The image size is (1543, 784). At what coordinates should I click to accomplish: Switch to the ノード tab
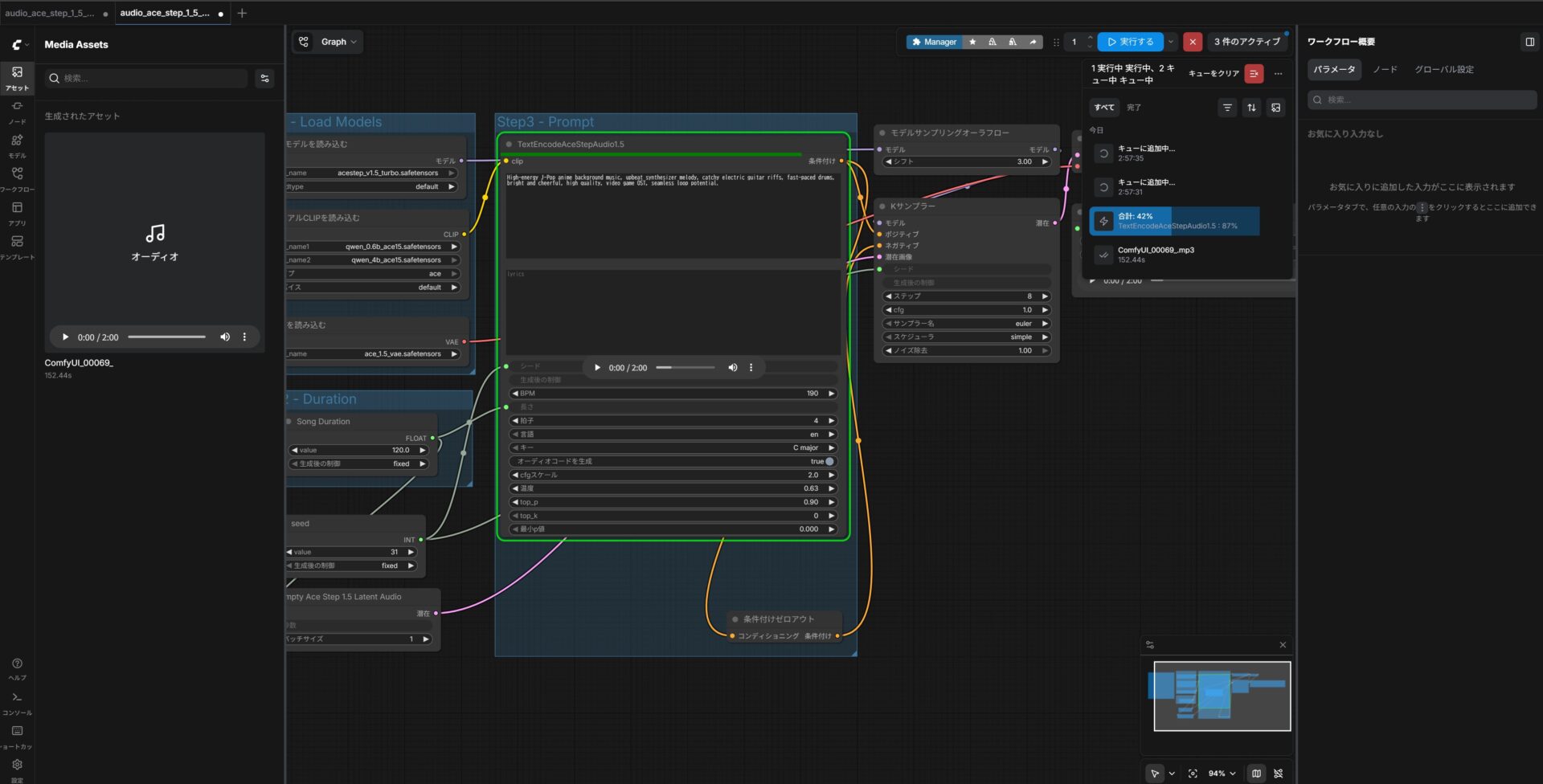click(x=1384, y=70)
